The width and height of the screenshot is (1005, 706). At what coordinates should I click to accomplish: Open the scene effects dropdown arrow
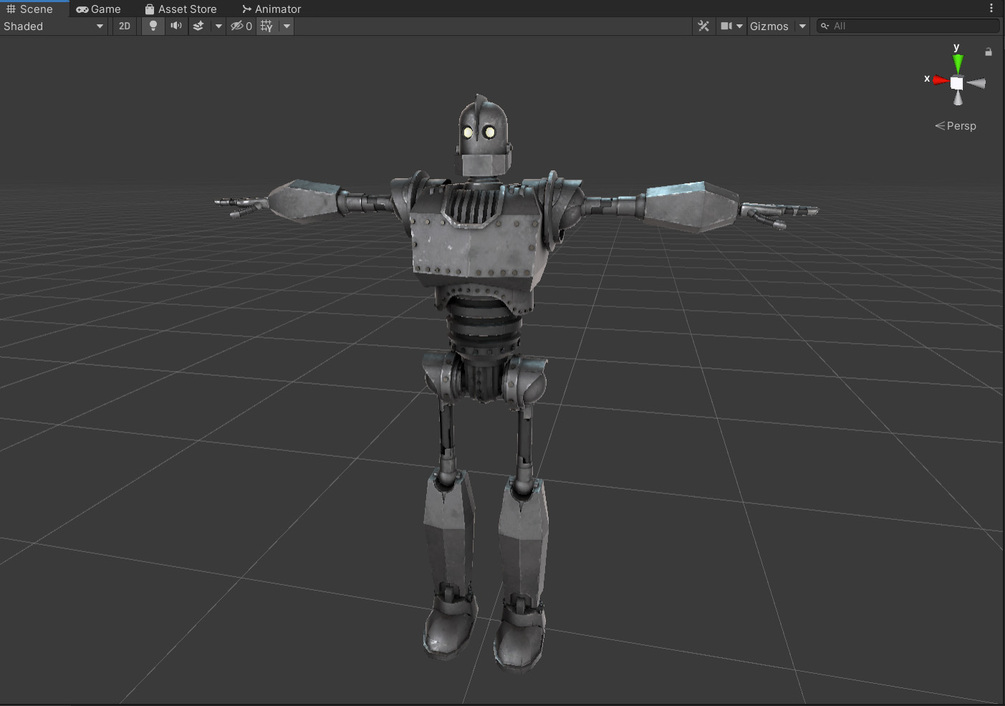[x=218, y=26]
